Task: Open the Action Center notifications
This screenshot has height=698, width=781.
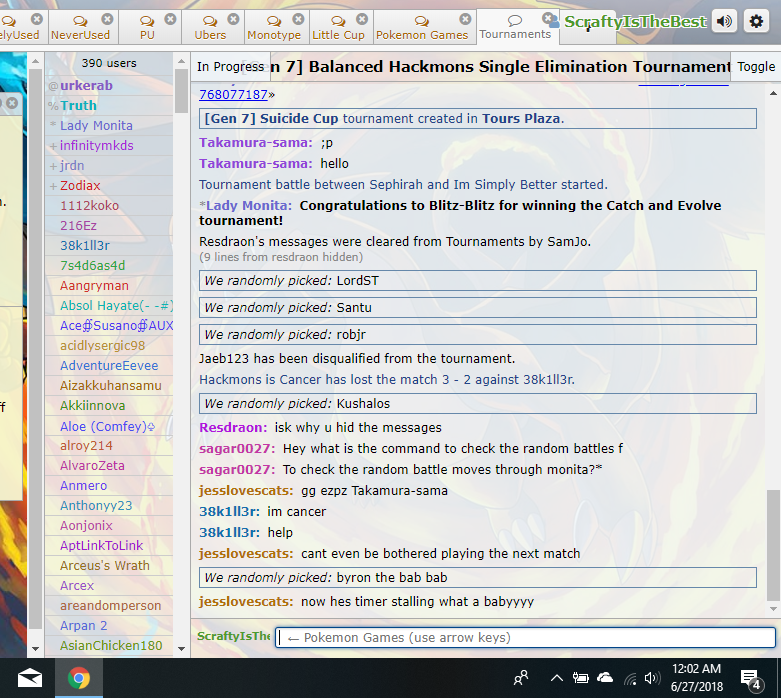Action: point(751,679)
